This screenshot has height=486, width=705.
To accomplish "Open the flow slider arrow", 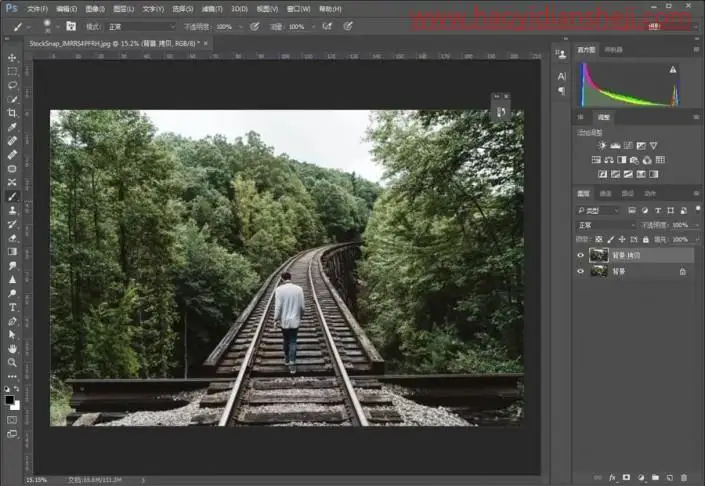I will (313, 27).
